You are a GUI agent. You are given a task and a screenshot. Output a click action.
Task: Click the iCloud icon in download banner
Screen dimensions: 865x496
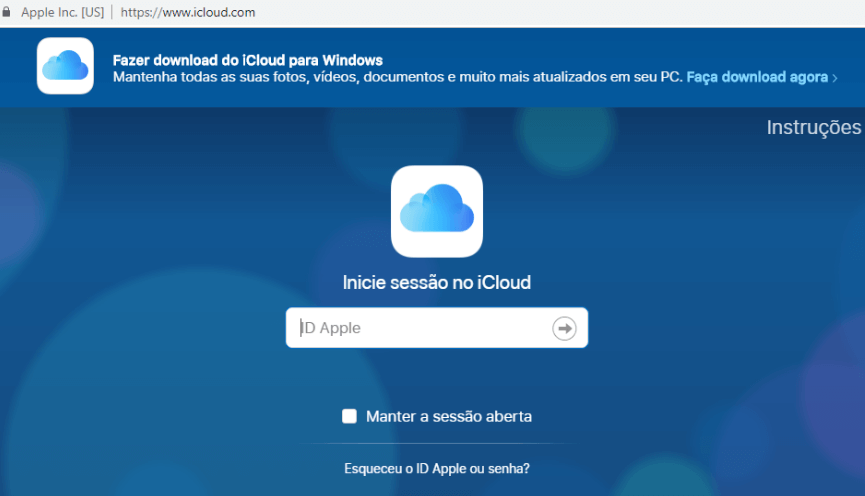click(65, 66)
